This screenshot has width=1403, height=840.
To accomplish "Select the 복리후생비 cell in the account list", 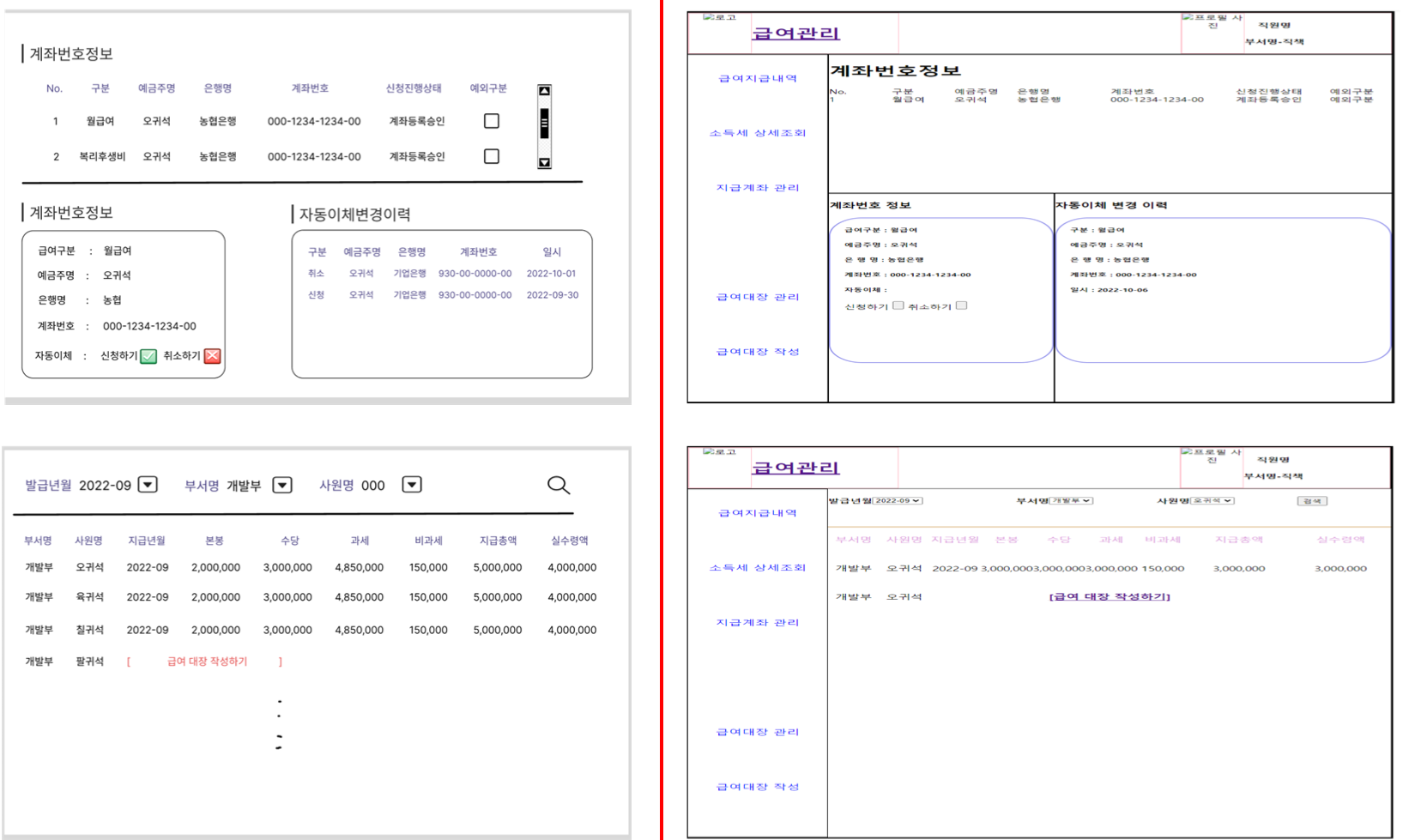I will pyautogui.click(x=102, y=156).
